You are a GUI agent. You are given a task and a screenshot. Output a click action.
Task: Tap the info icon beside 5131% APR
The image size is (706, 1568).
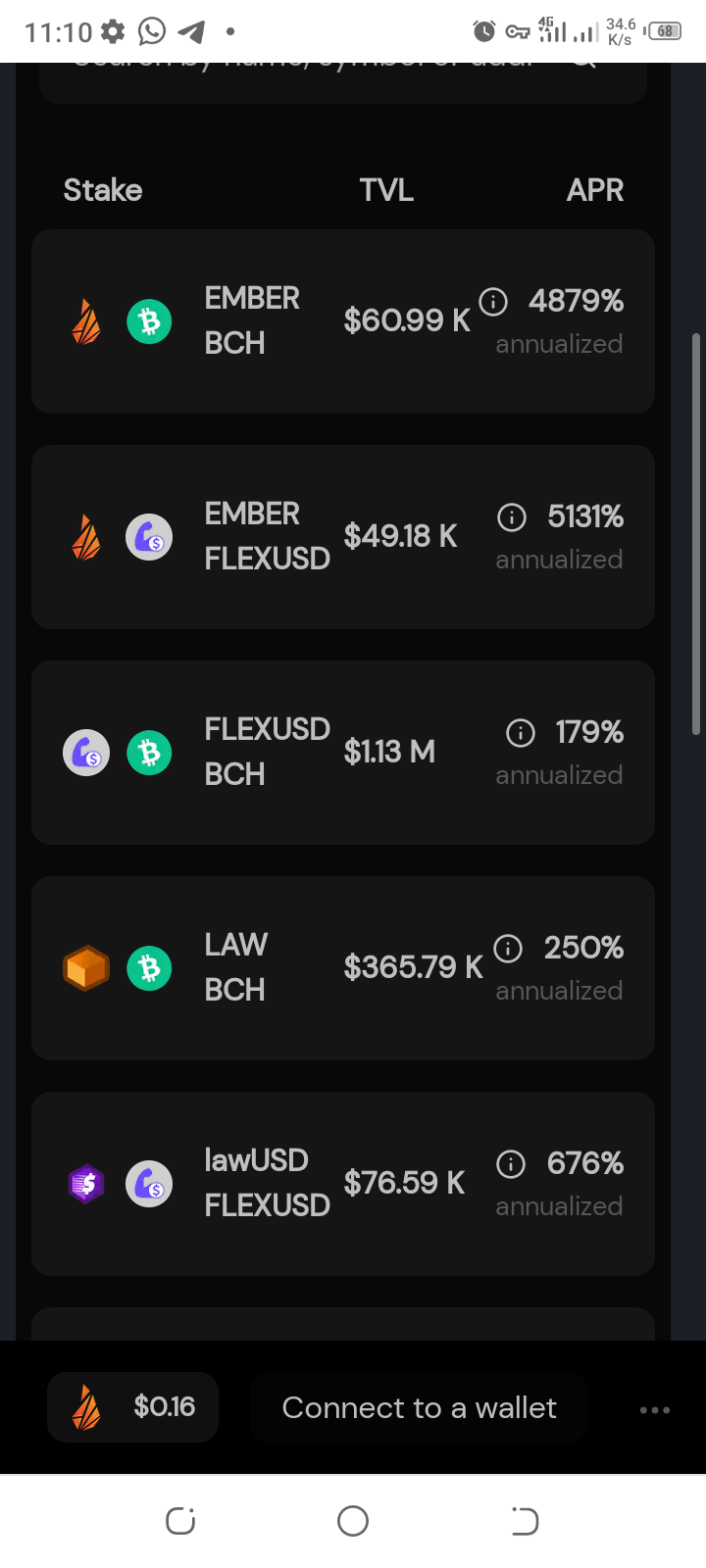[512, 516]
